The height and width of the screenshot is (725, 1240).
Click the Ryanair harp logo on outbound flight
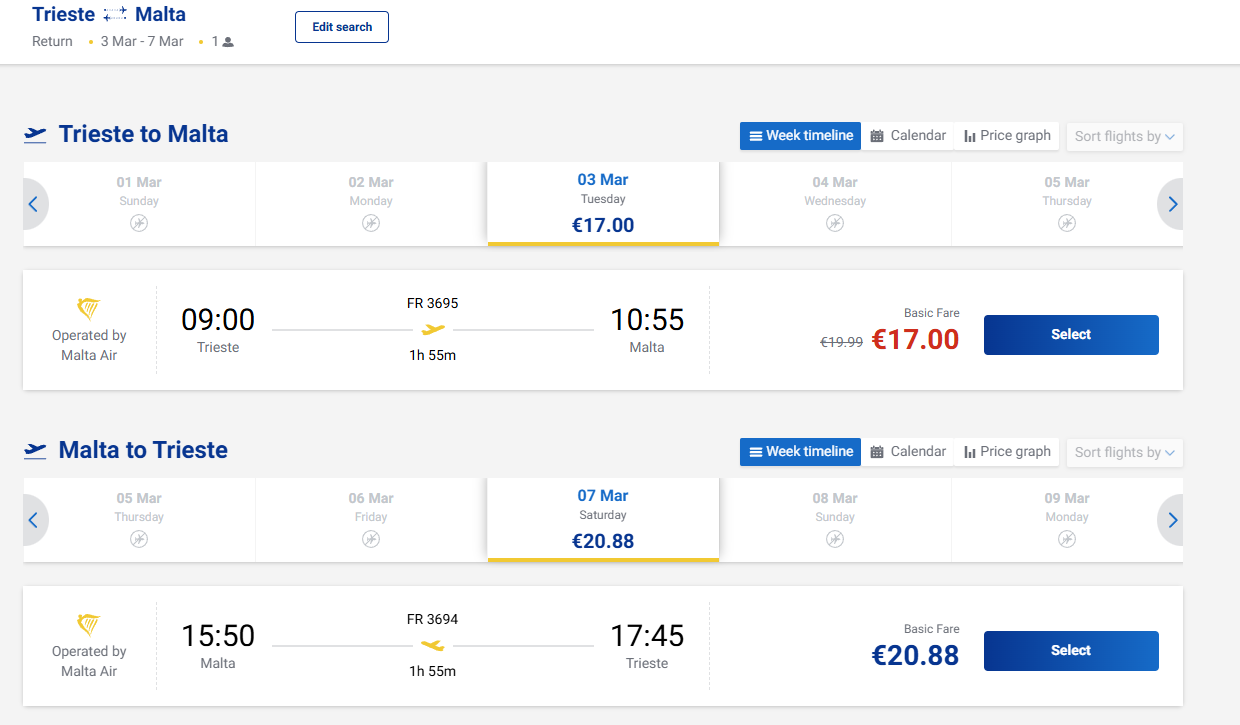(89, 309)
